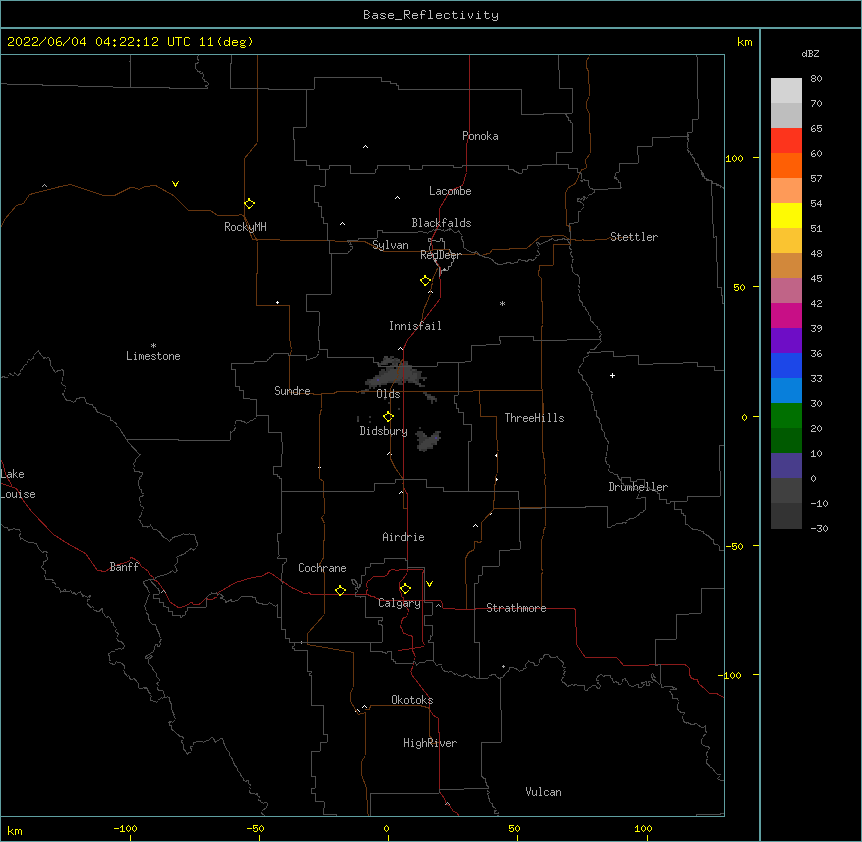
Task: Click the Airdrie city label
Action: 404,537
